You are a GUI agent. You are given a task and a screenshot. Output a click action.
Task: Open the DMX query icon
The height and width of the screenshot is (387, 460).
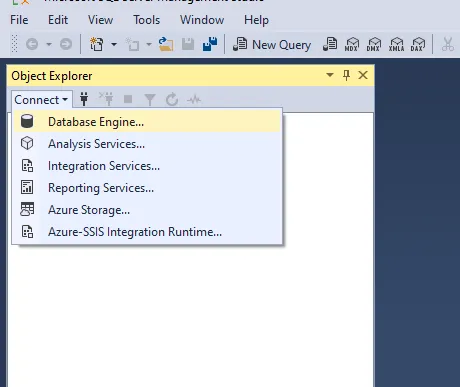pyautogui.click(x=374, y=44)
